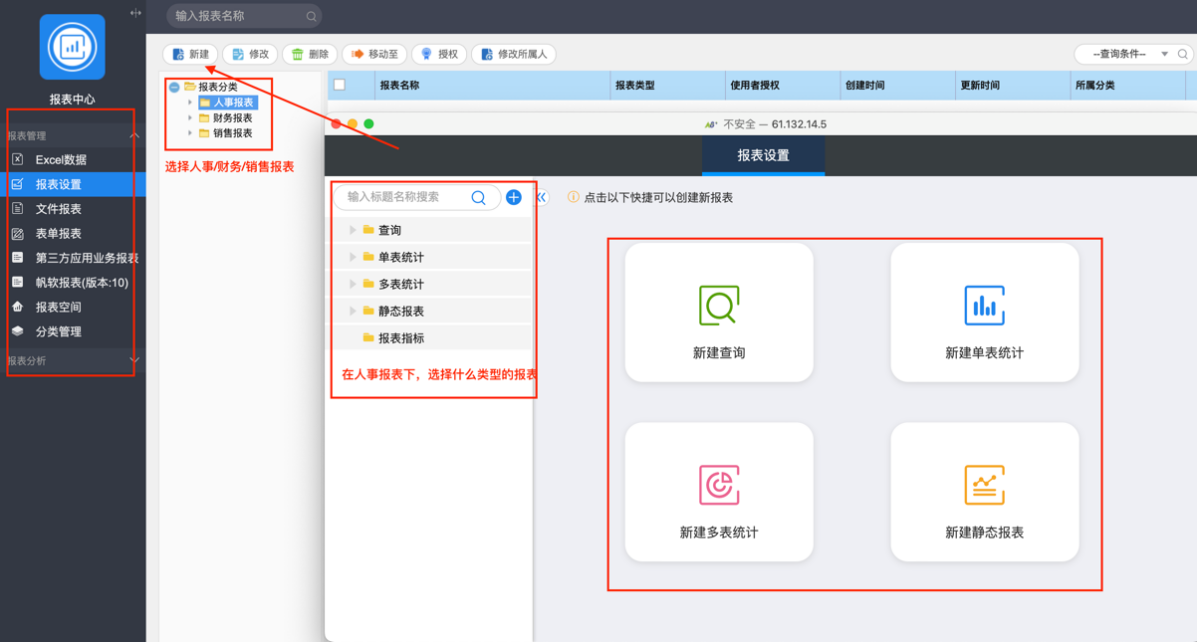The height and width of the screenshot is (642, 1197).
Task: Click the search magnifier in 输入报表名称 box
Action: tap(311, 16)
